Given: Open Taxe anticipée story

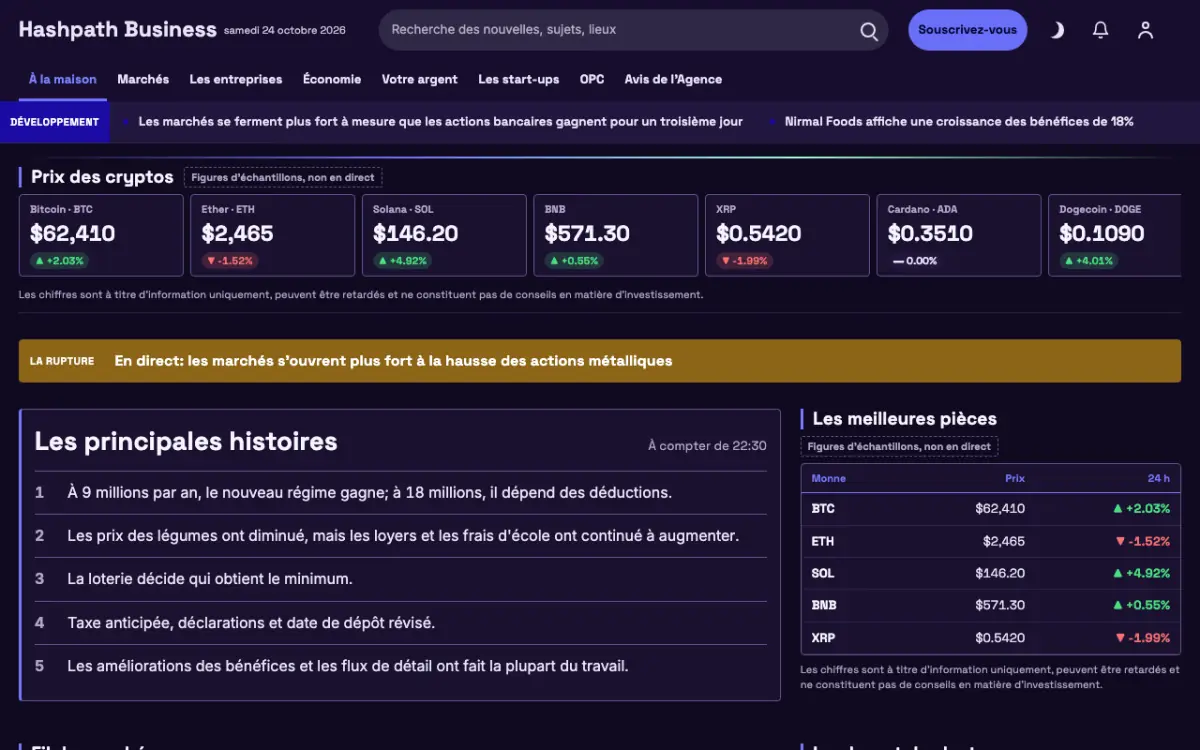Looking at the screenshot, I should coord(251,623).
